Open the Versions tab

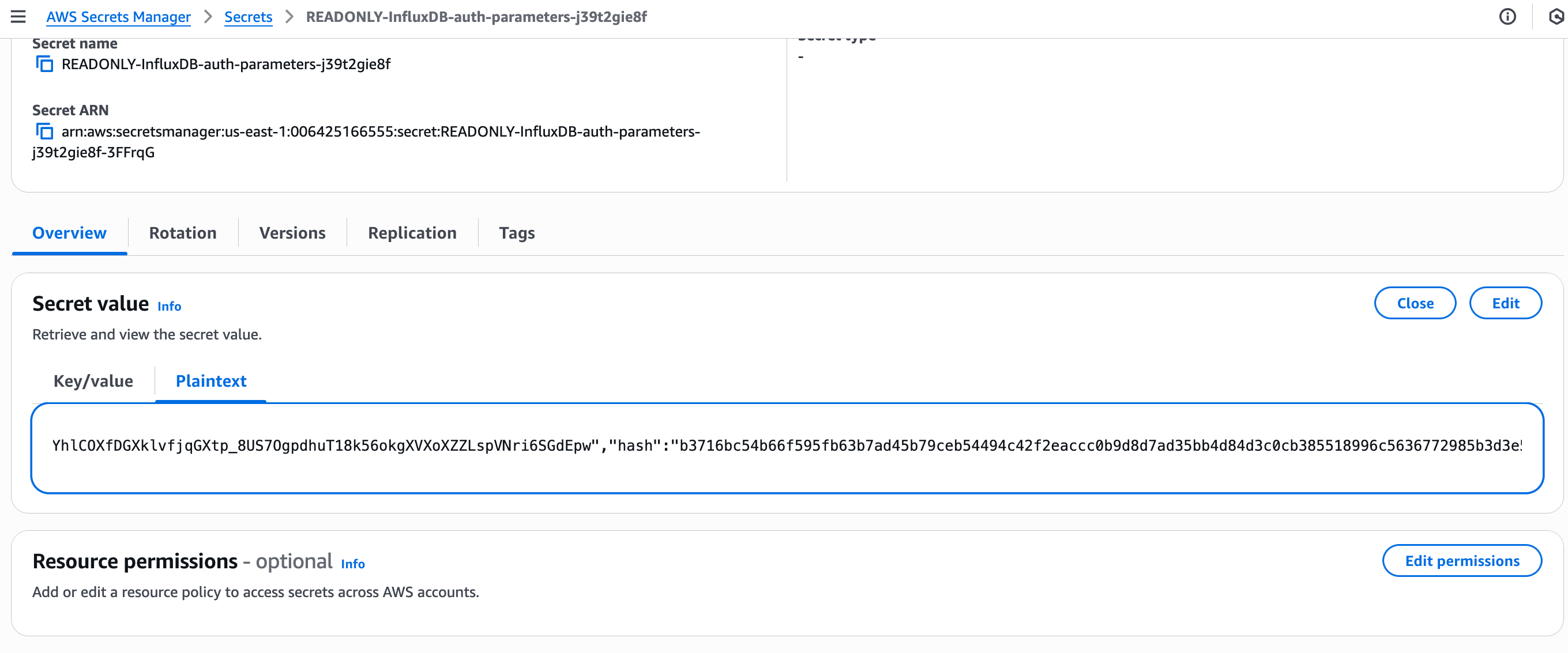pyautogui.click(x=292, y=233)
